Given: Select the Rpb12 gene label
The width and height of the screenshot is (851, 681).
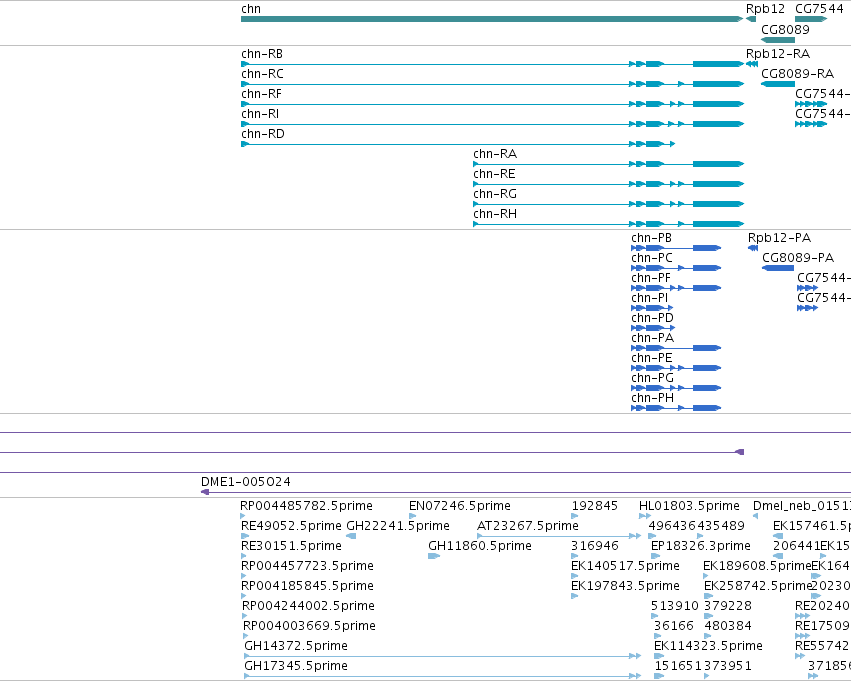Looking at the screenshot, I should 765,9.
